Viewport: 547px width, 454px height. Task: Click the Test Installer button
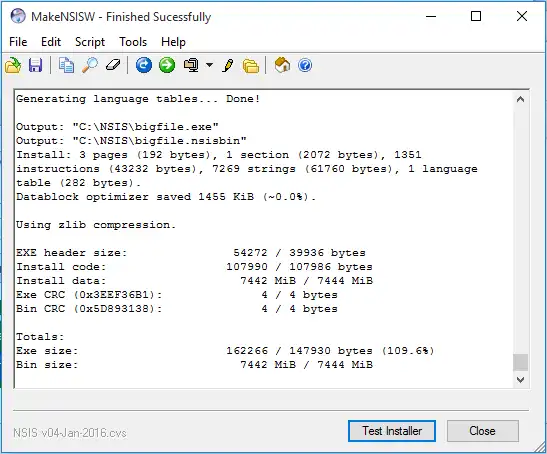coord(392,431)
